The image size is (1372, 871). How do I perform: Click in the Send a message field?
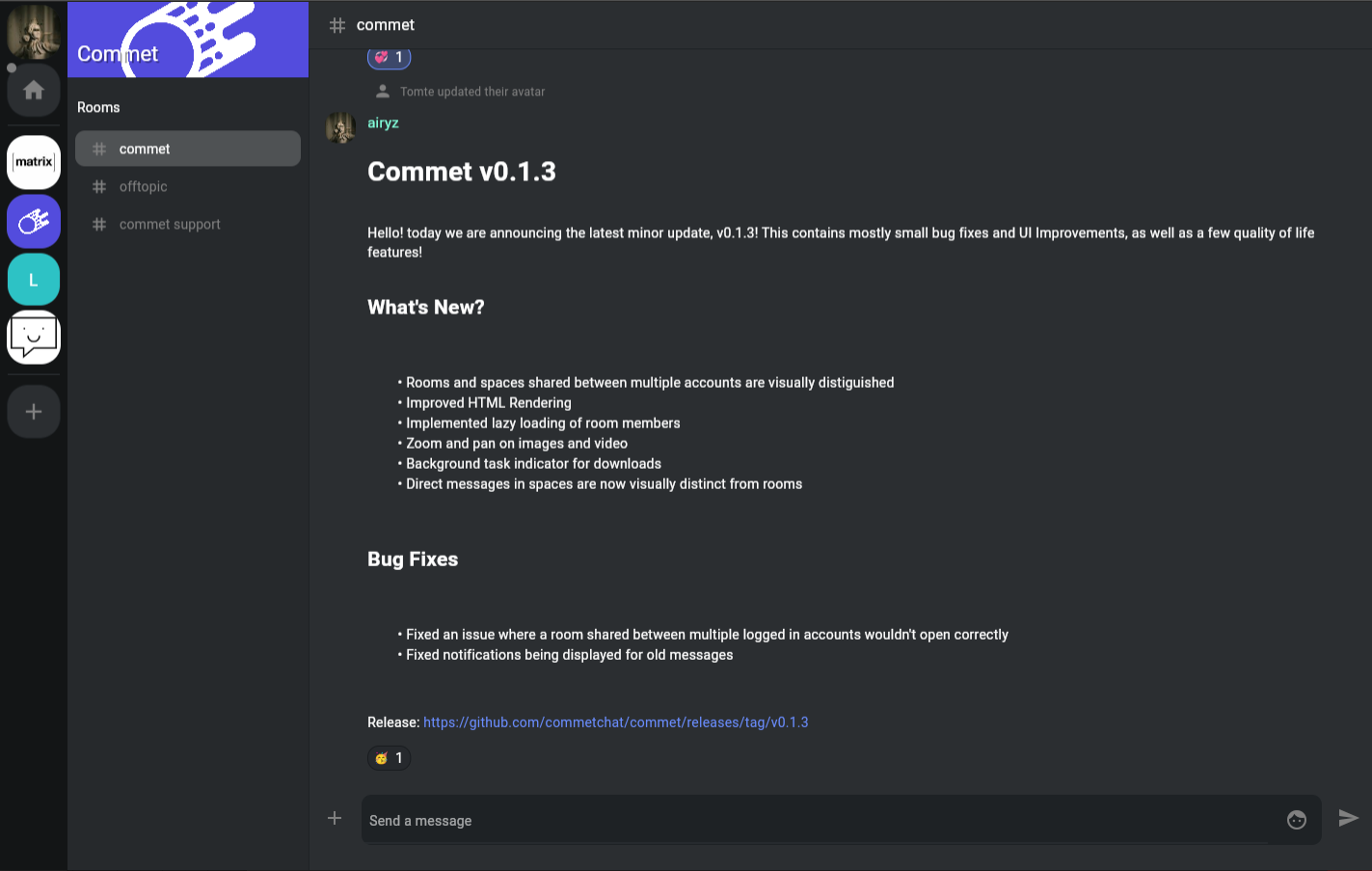(820, 821)
